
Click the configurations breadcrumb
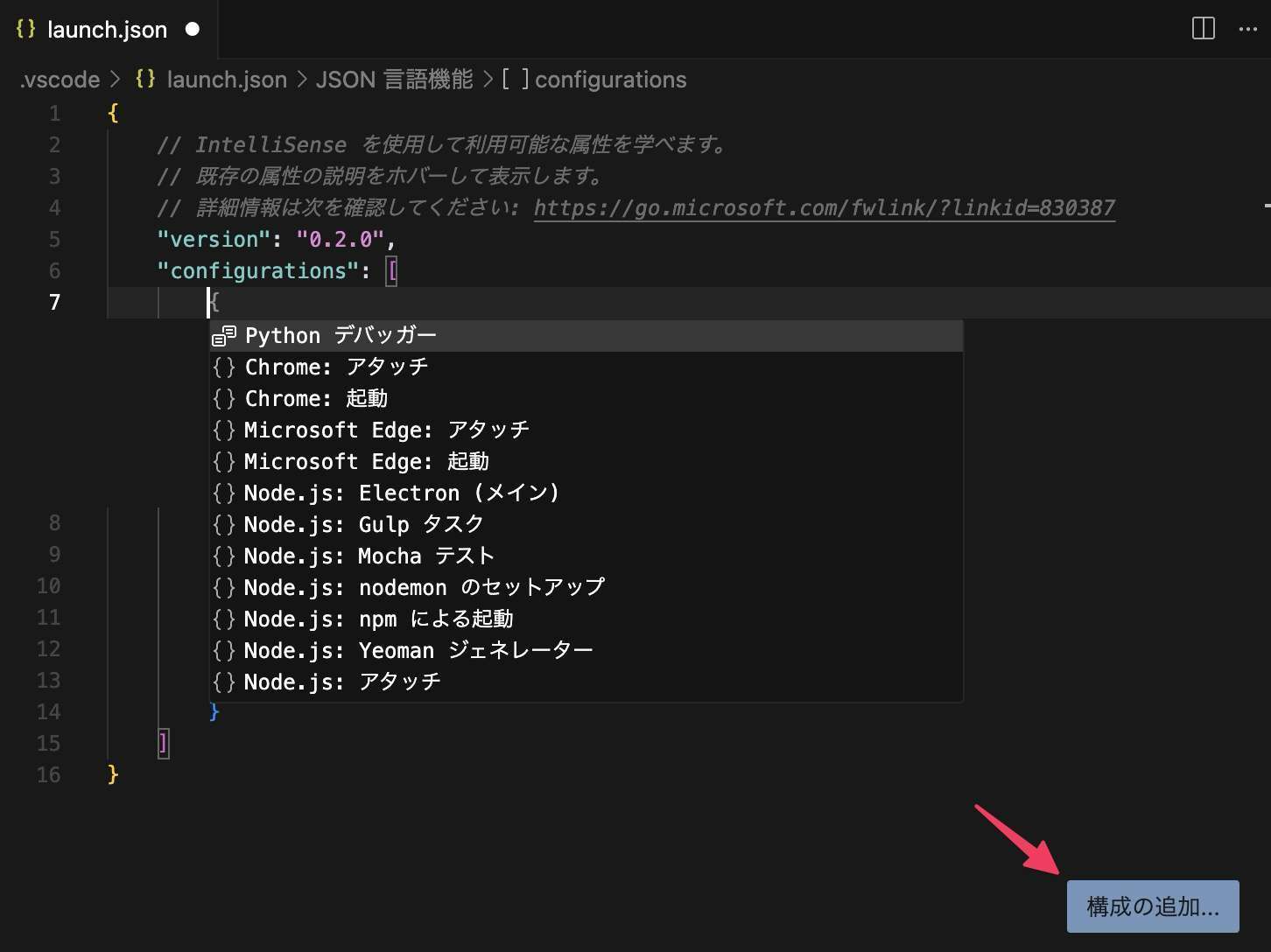pos(610,80)
